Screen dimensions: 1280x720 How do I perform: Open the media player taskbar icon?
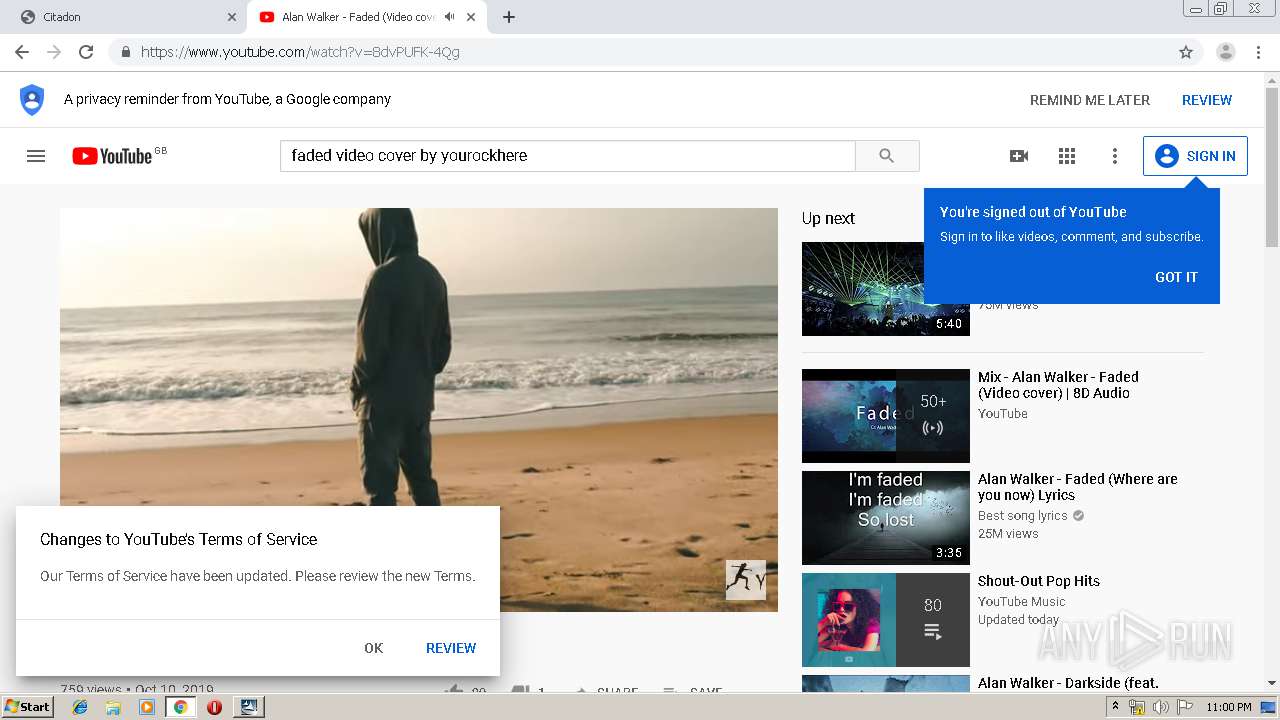coord(147,707)
